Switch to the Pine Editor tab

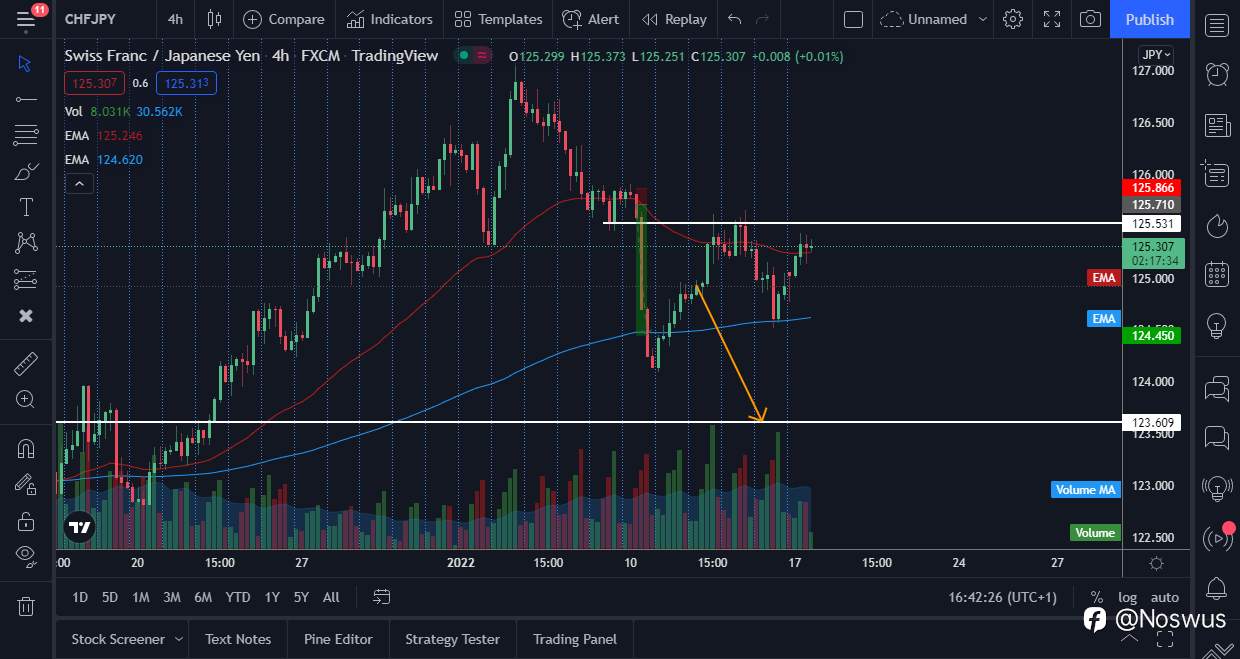338,639
